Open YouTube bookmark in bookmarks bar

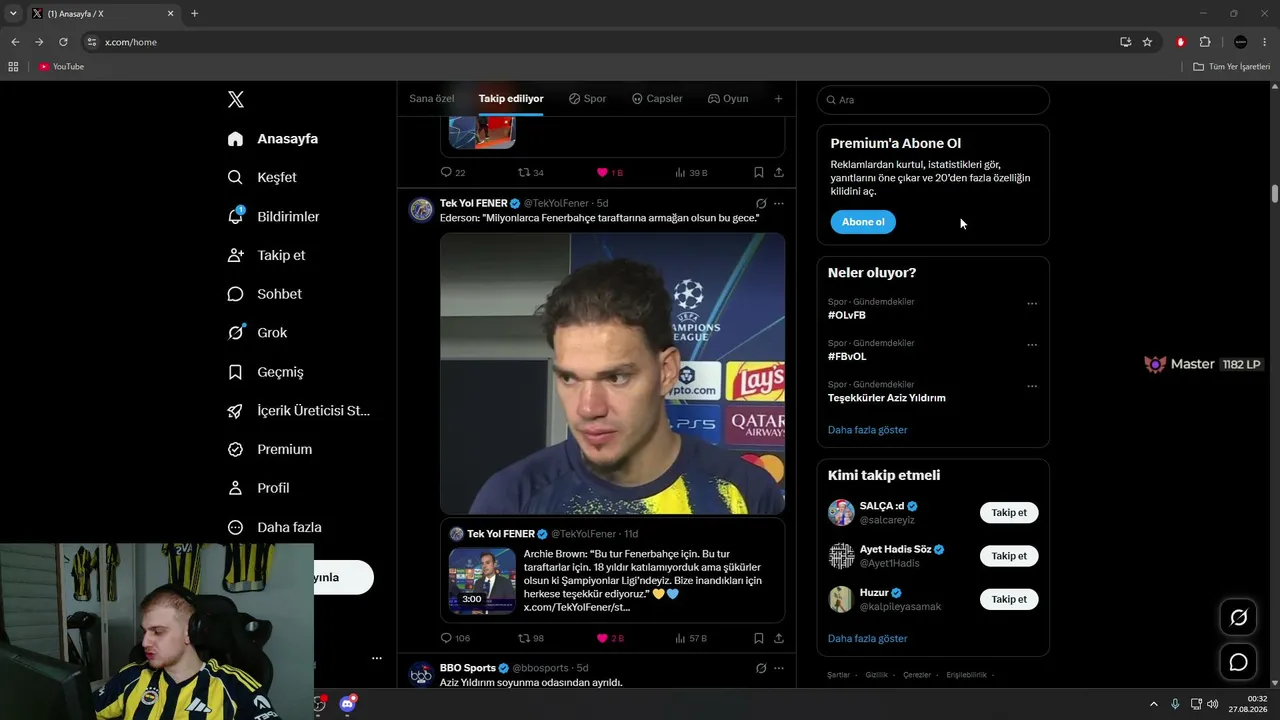coord(61,67)
